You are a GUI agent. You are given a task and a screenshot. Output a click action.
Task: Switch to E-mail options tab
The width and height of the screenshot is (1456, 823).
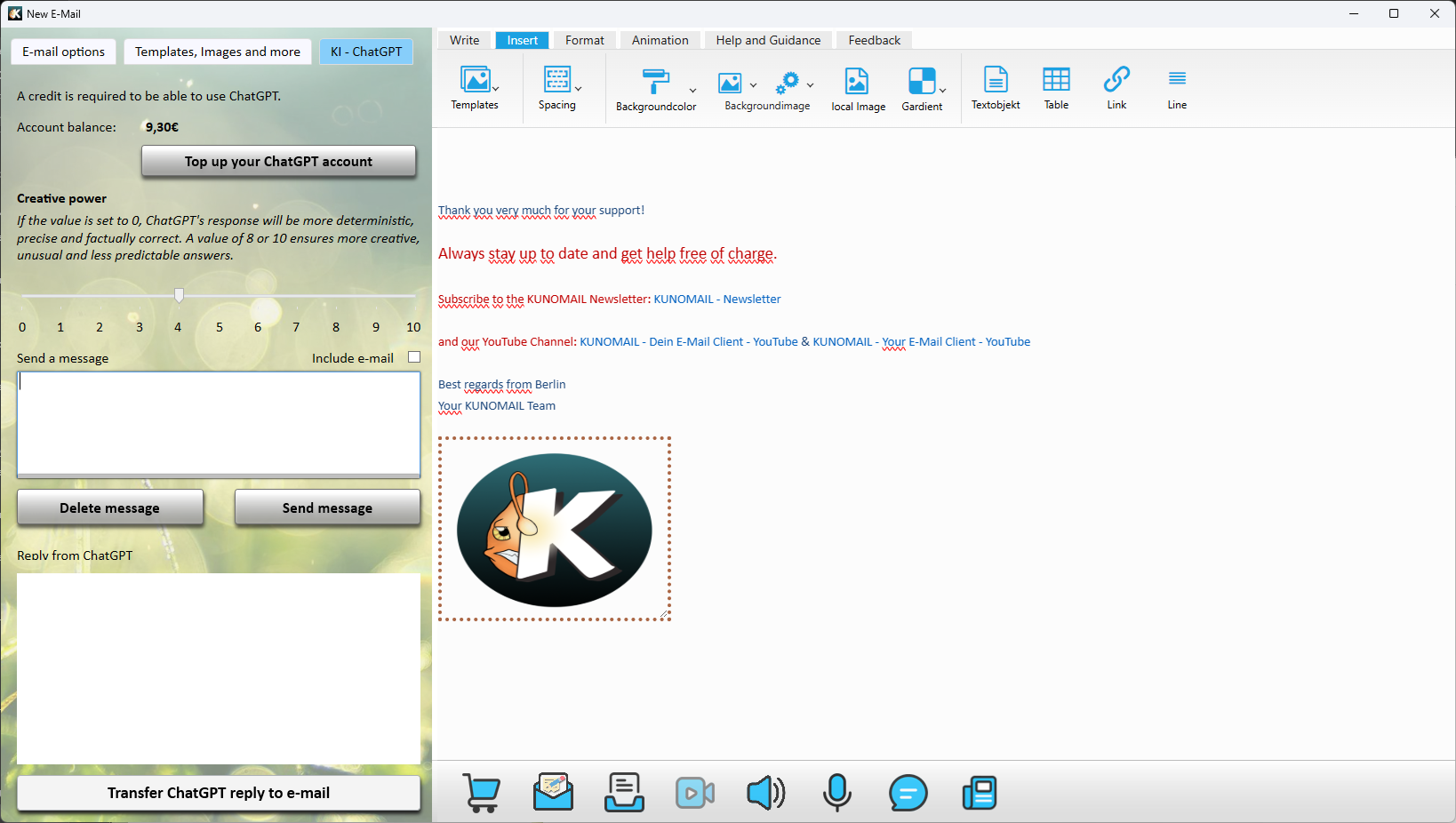[63, 52]
